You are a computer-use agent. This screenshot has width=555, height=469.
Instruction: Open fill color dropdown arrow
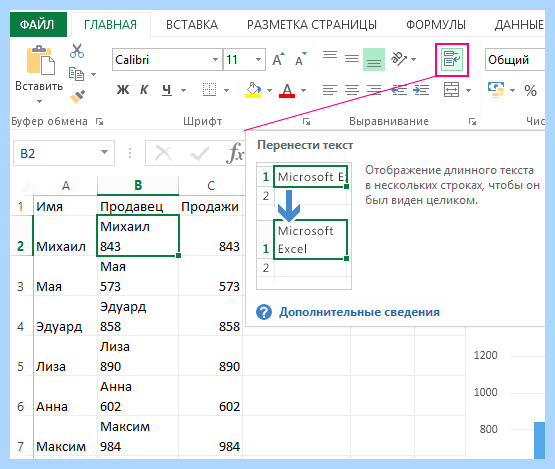coord(269,90)
